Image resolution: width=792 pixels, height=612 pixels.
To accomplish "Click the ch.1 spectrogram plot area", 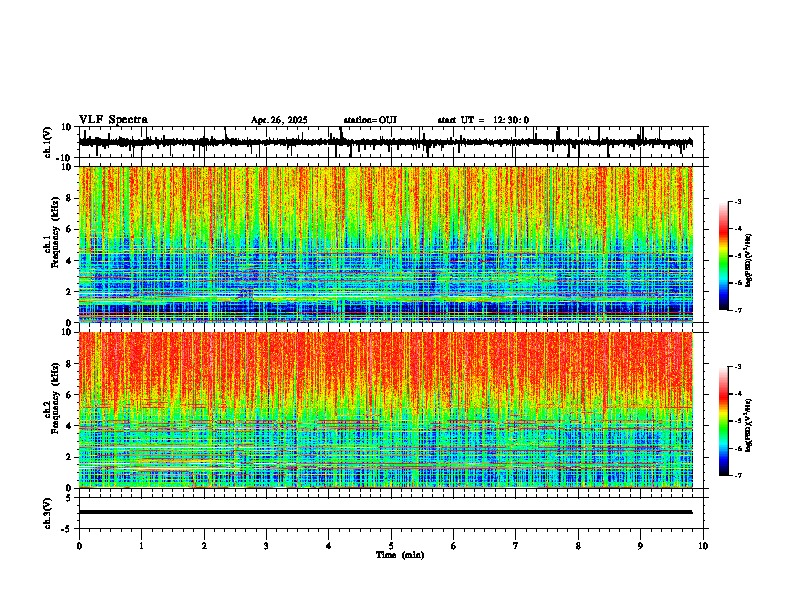I will point(385,244).
